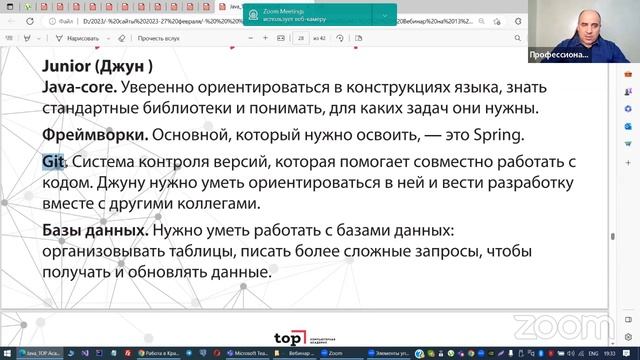Open zoom indicator icon in address bar
This screenshot has height=360, width=640.
pyautogui.click(x=482, y=21)
